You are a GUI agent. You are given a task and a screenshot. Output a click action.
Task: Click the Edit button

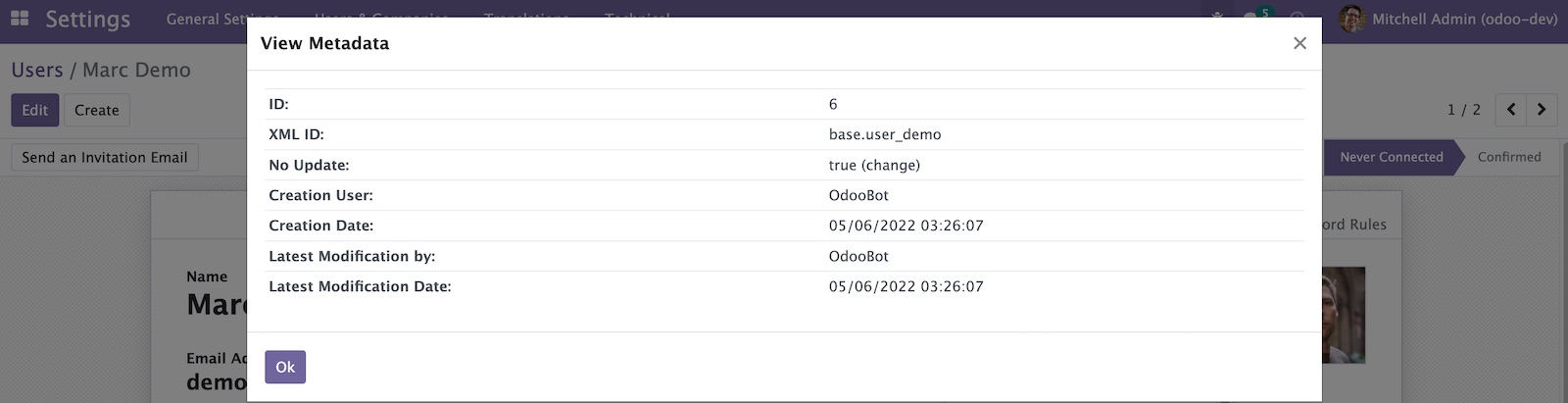[x=35, y=110]
